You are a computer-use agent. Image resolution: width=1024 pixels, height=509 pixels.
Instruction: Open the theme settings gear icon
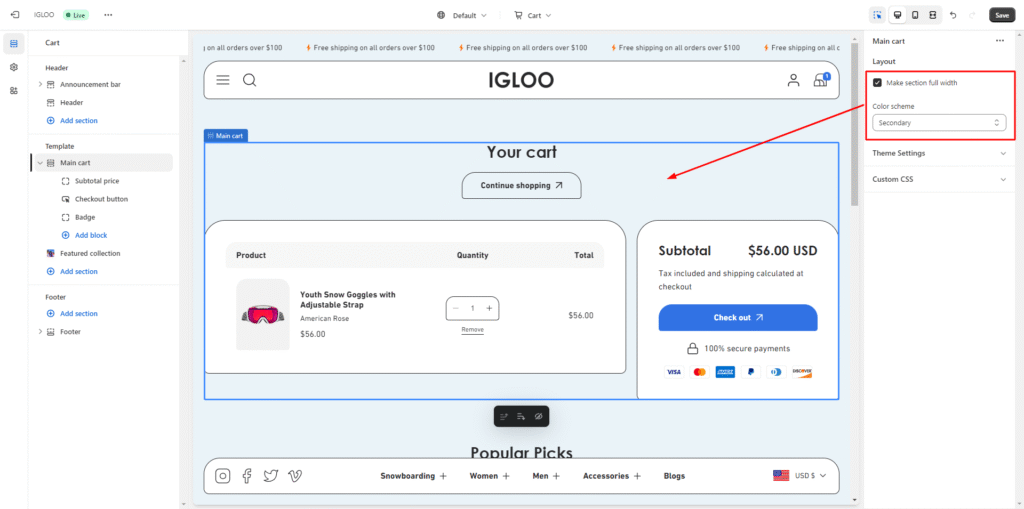click(x=14, y=67)
